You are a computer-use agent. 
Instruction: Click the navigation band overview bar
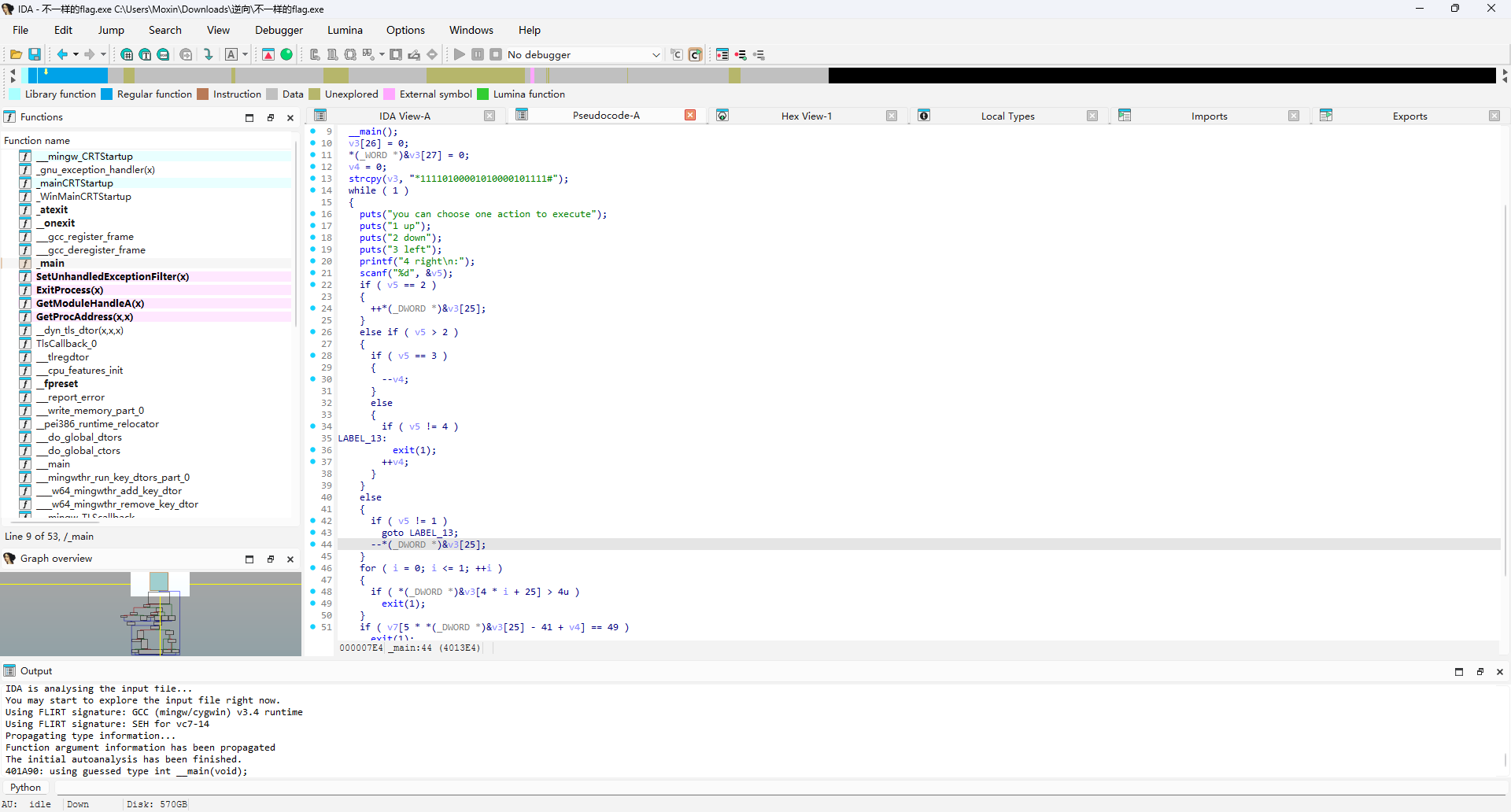pyautogui.click(x=472, y=76)
